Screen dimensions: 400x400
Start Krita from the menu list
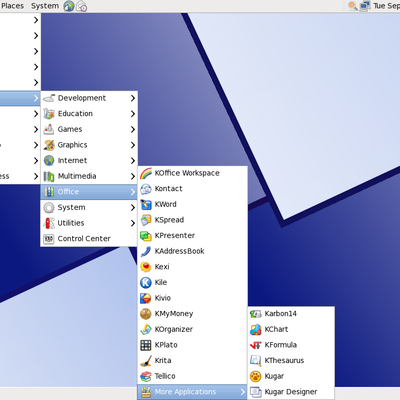tap(192, 361)
